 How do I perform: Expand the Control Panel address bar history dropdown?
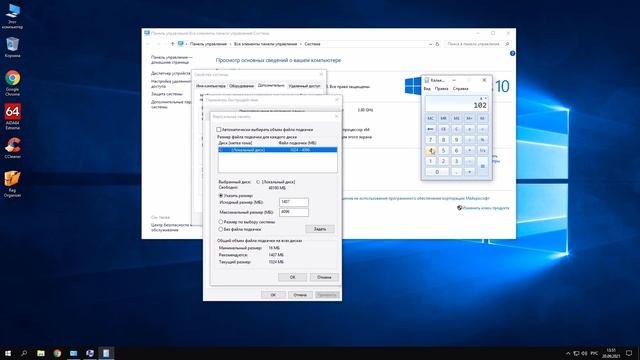pos(431,44)
